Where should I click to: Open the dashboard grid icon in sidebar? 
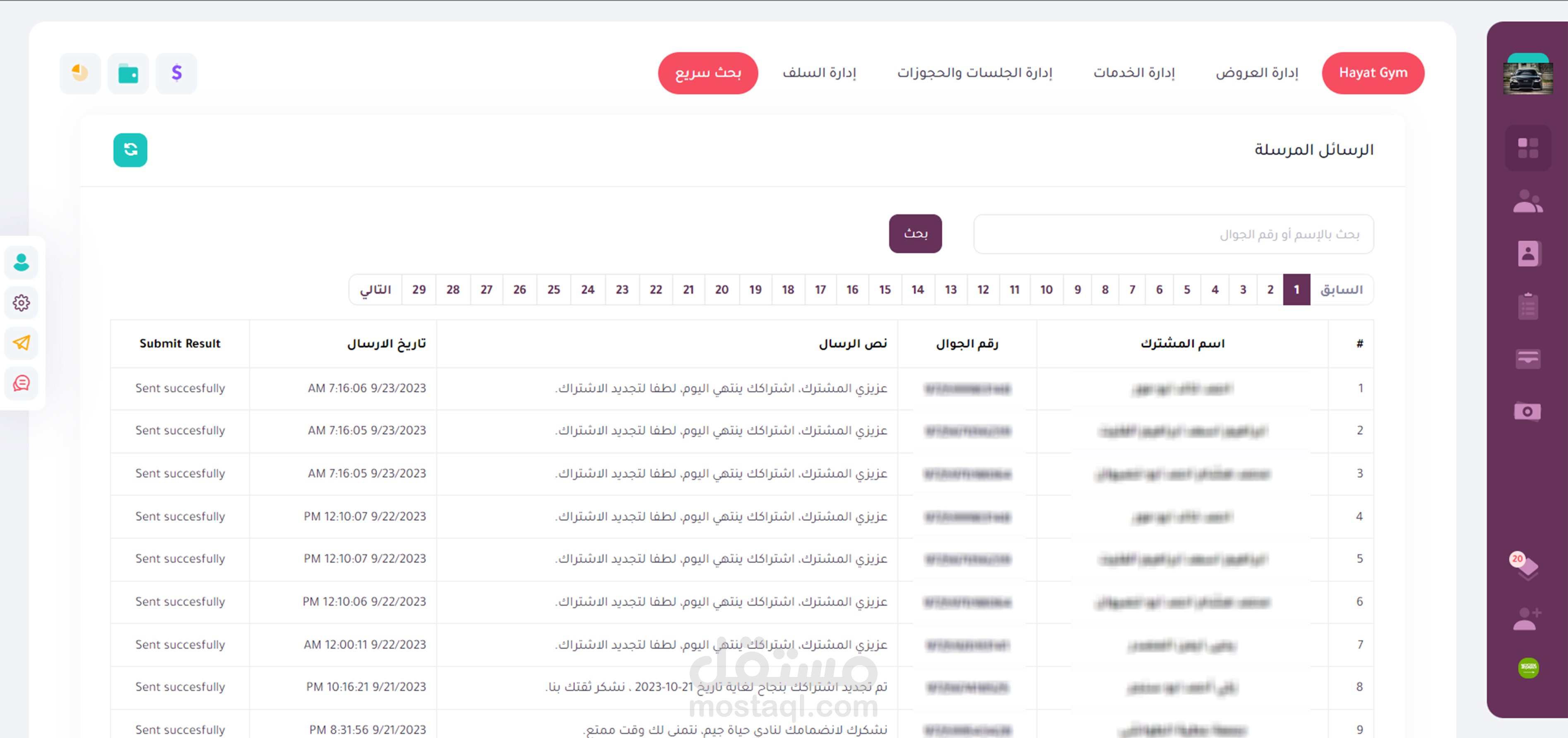(1528, 148)
